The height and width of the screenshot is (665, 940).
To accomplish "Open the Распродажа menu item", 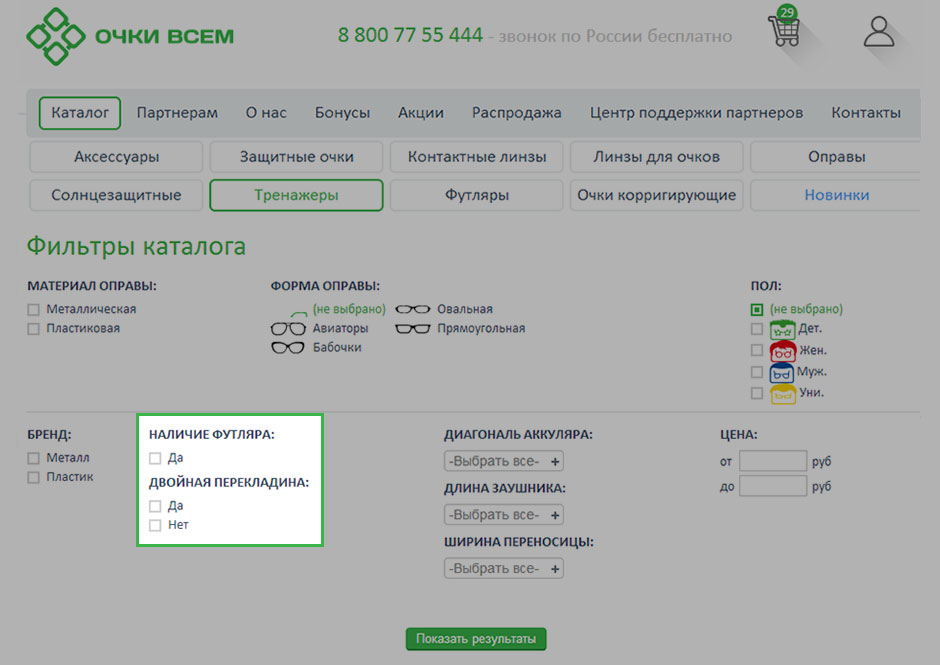I will point(516,113).
